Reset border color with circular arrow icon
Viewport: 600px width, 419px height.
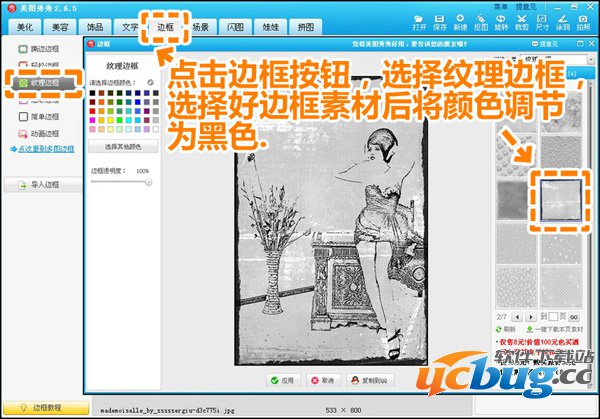[x=150, y=82]
